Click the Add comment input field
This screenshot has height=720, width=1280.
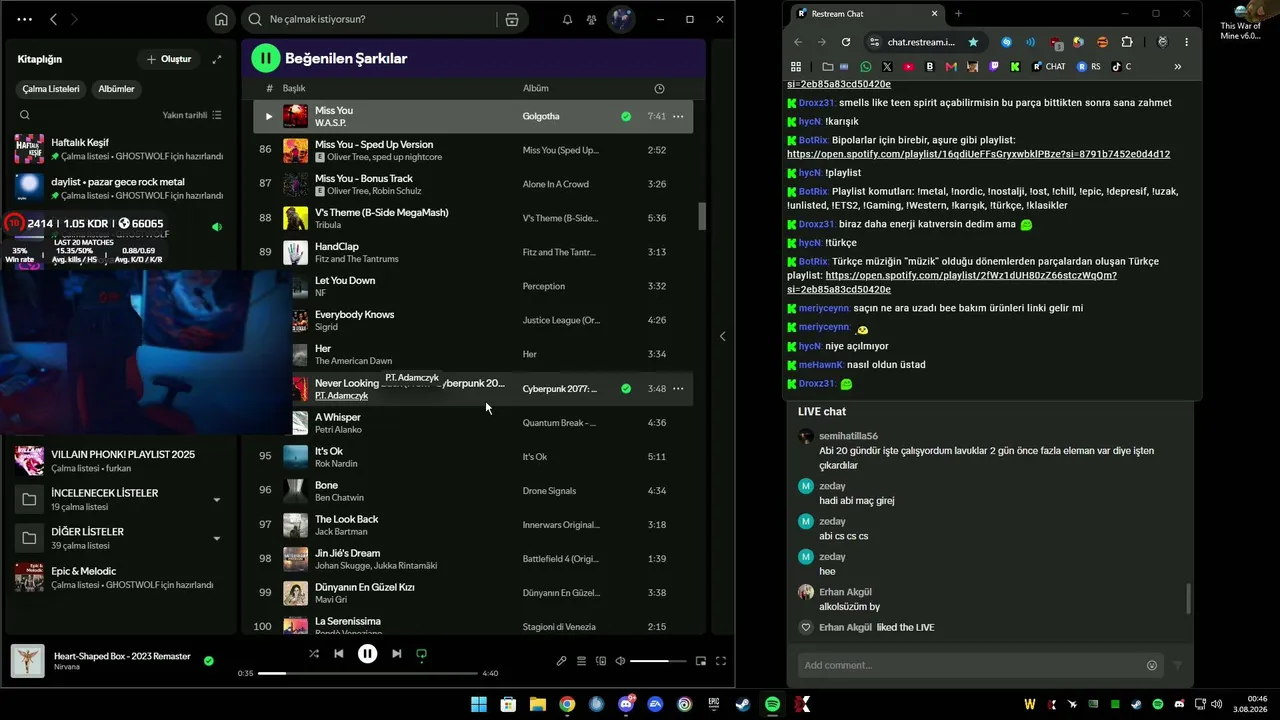(x=970, y=665)
